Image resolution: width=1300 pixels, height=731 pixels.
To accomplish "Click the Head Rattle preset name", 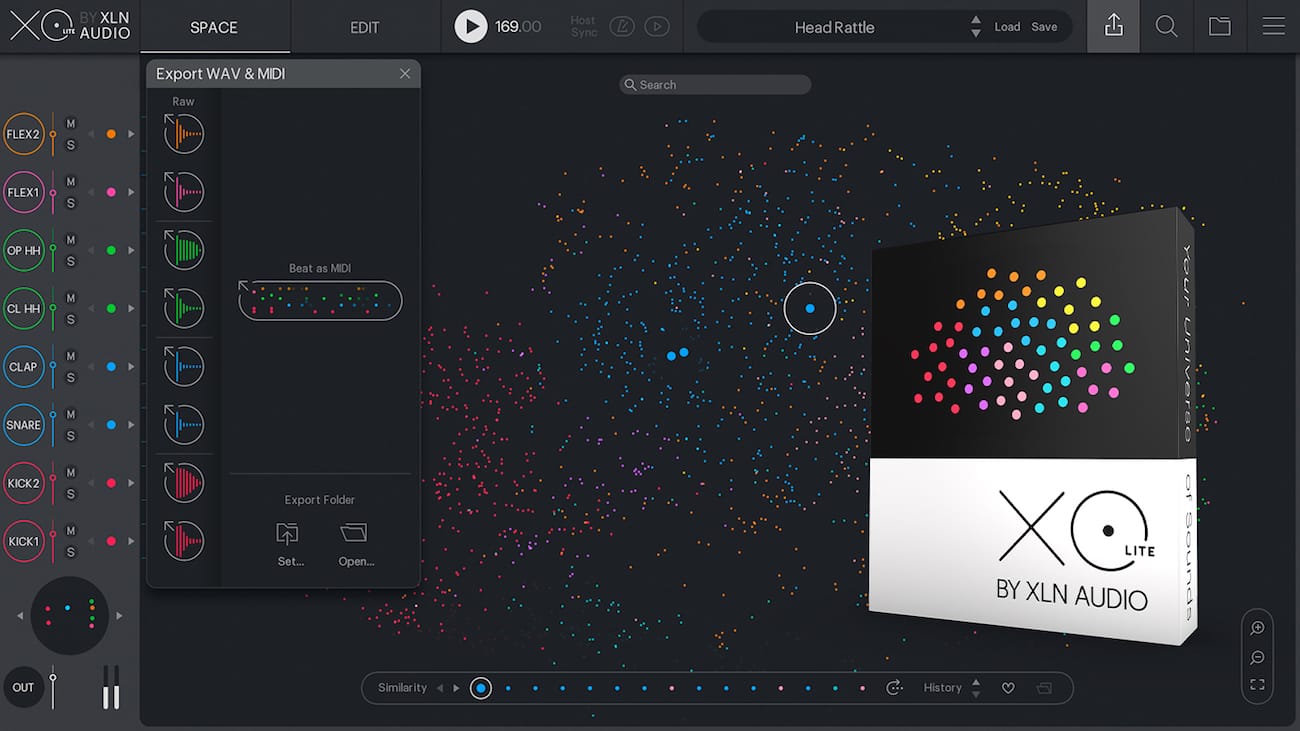I will click(834, 27).
